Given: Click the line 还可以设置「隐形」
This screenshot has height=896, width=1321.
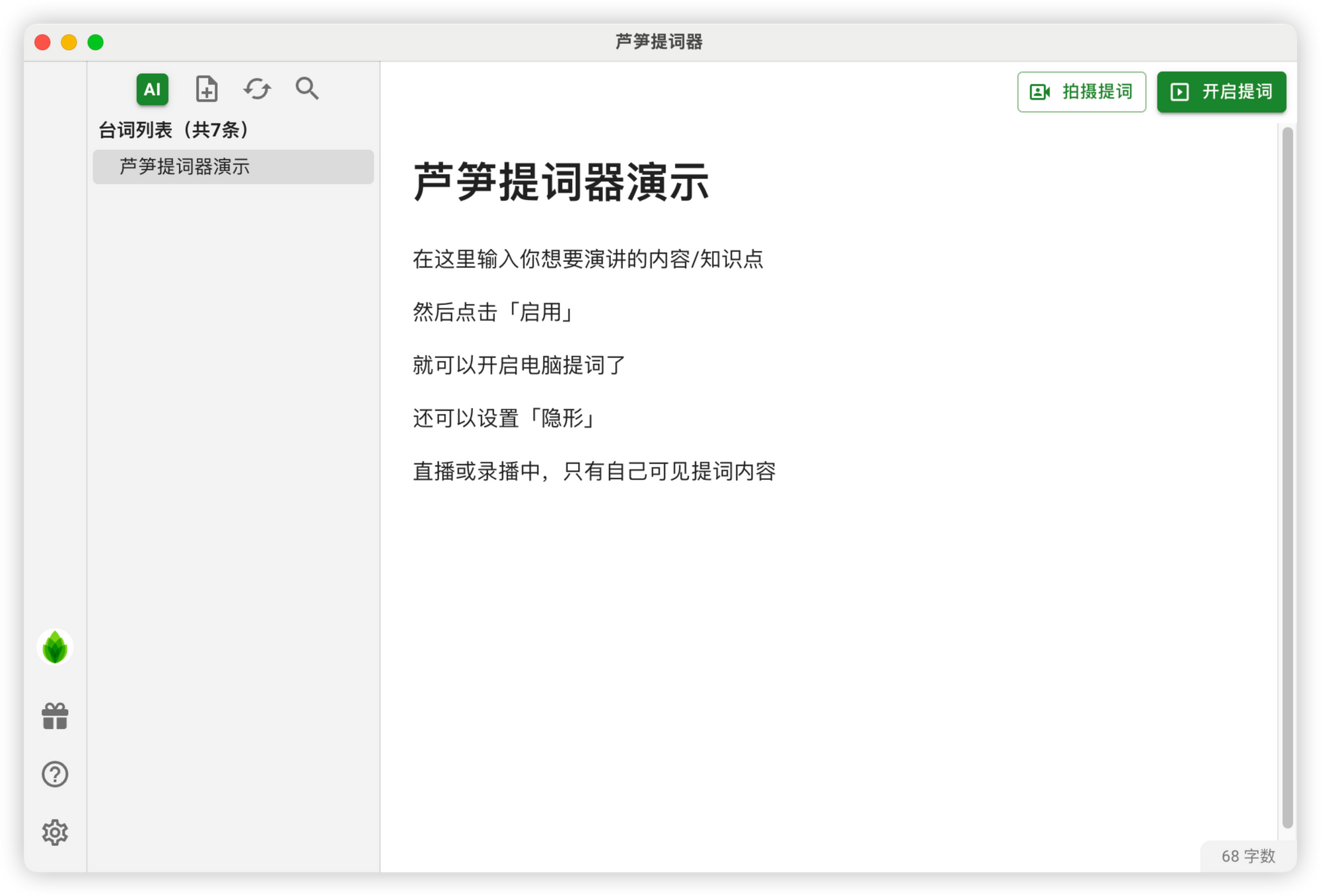Looking at the screenshot, I should point(505,418).
